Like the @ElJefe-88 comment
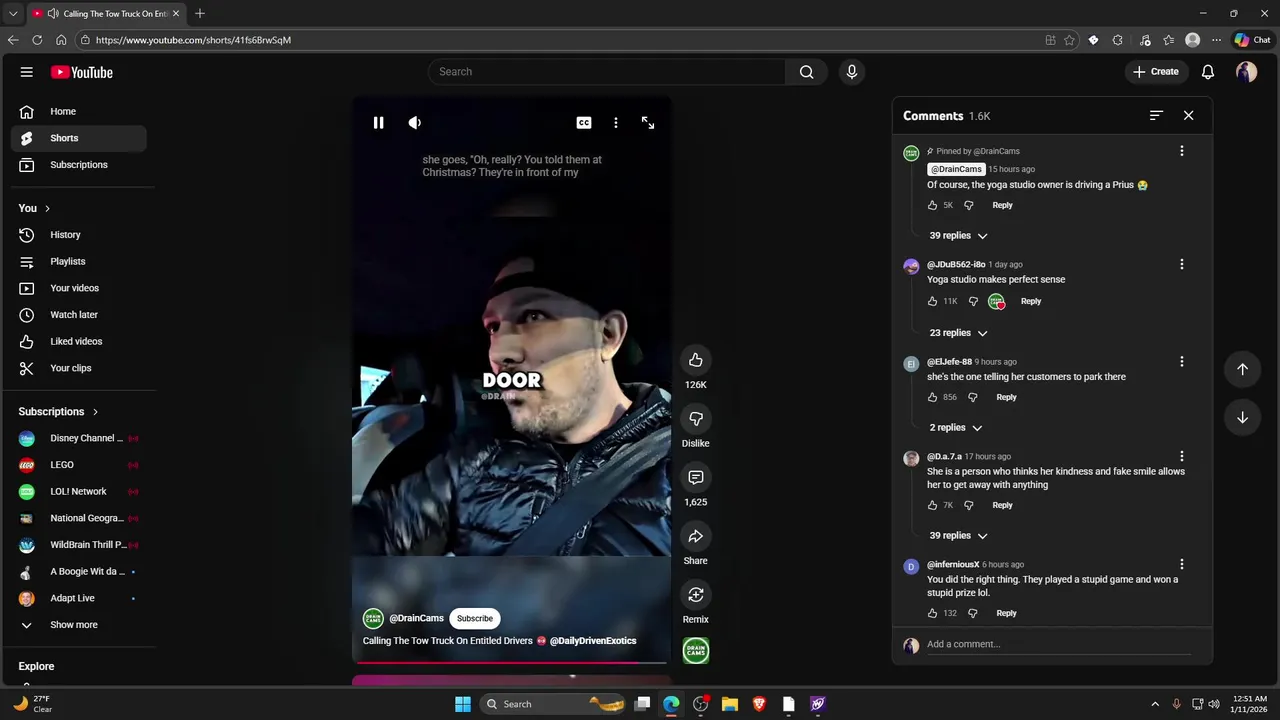 tap(933, 397)
